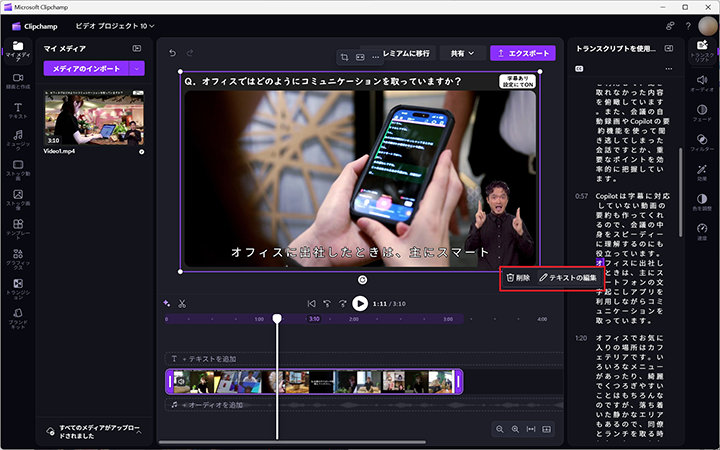The width and height of the screenshot is (720, 450).
Task: Fit the timeline to screen
Action: pos(531,429)
